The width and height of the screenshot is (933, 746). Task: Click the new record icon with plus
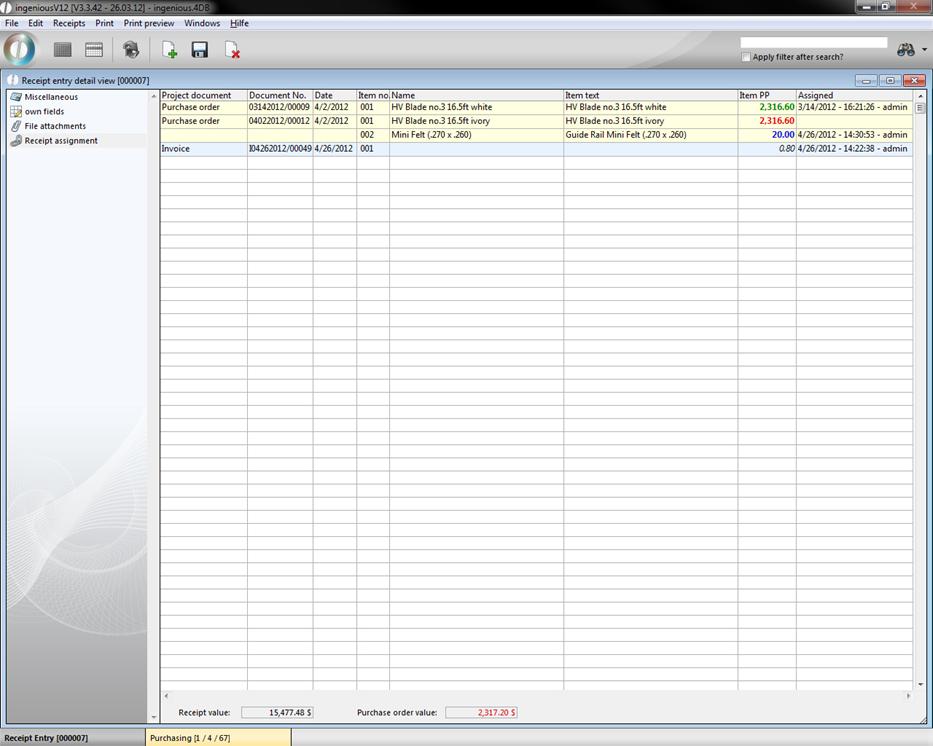tap(170, 50)
